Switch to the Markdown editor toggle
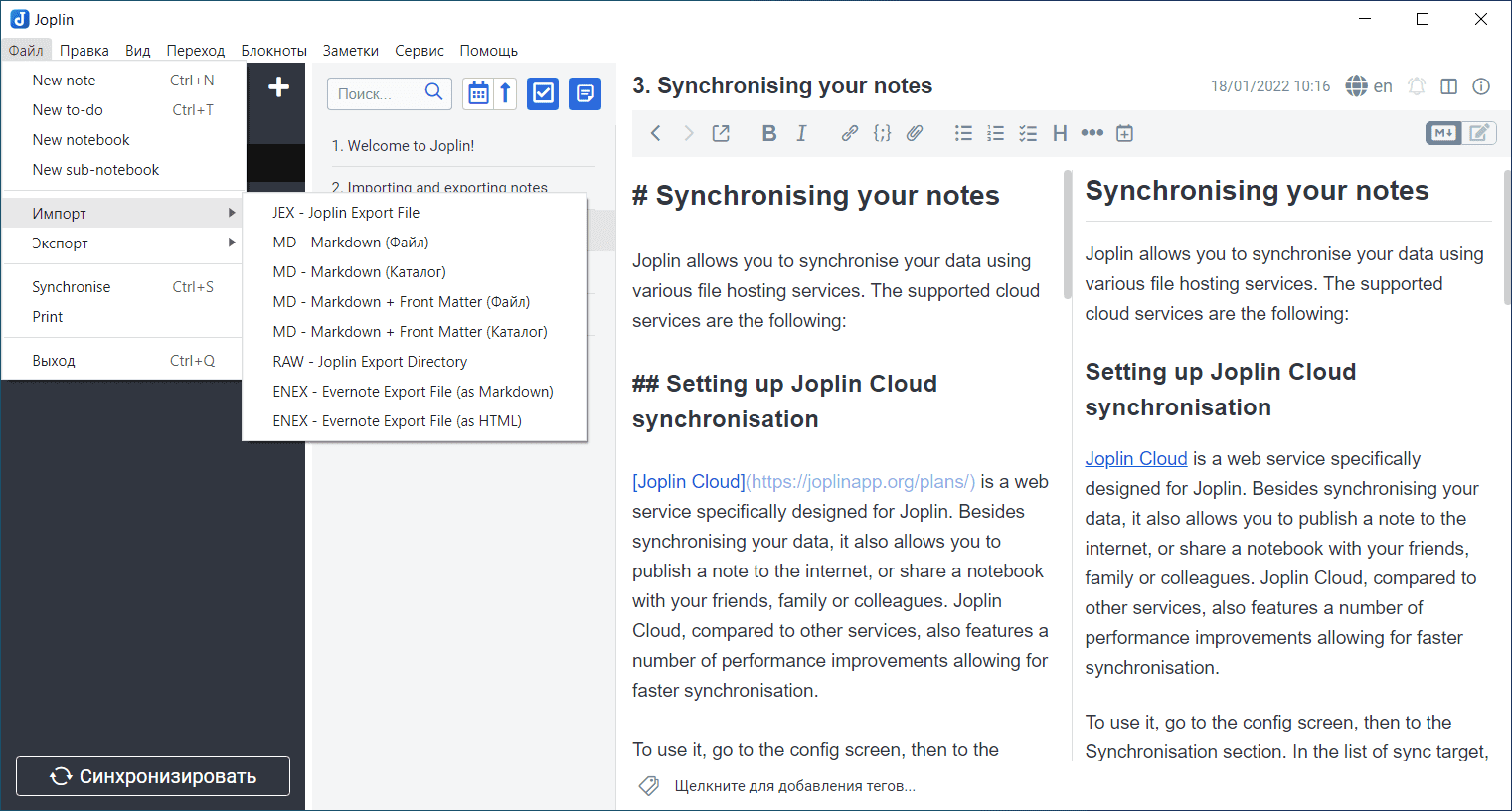 [x=1443, y=133]
